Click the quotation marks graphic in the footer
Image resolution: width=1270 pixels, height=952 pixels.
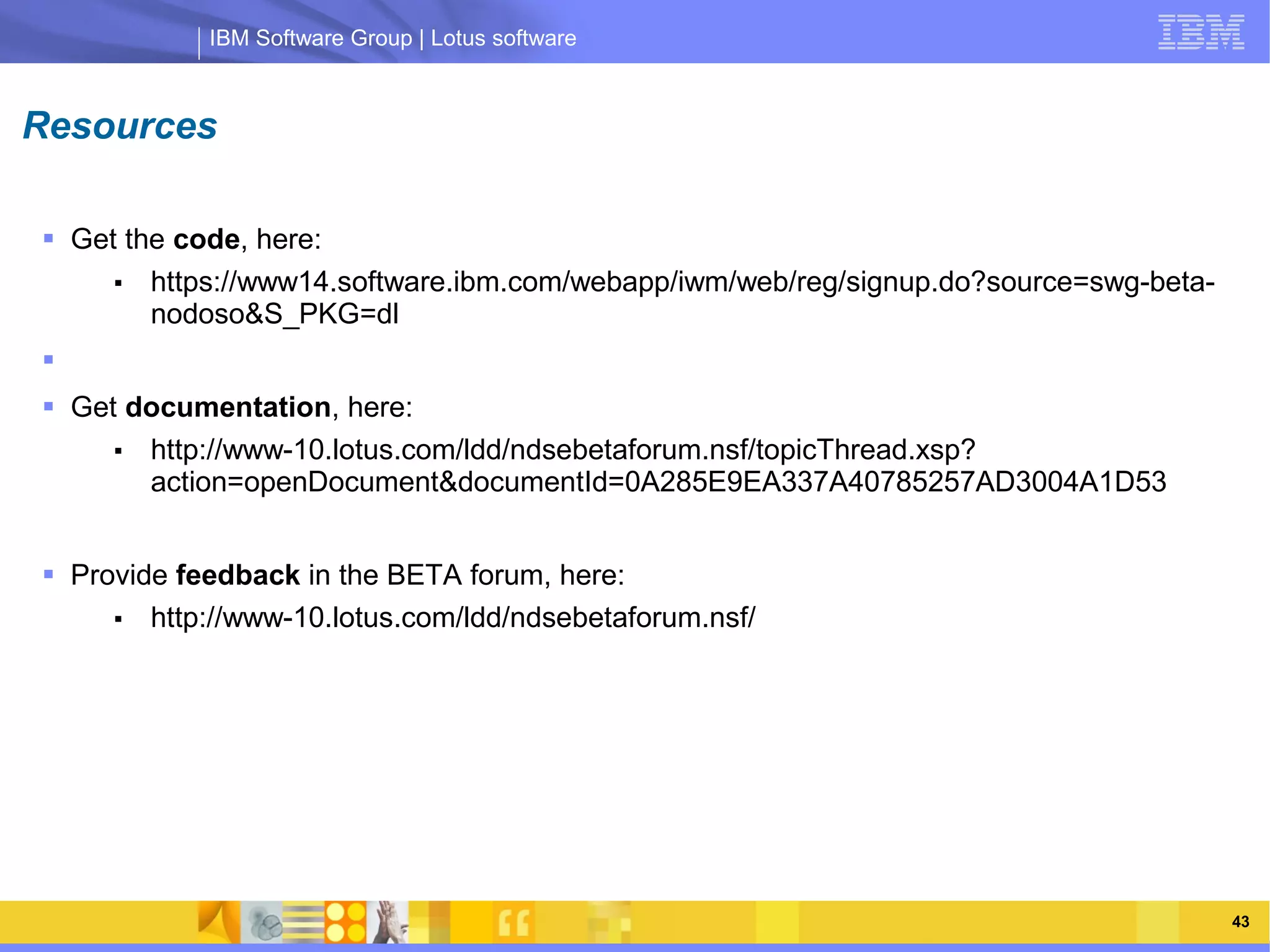click(x=514, y=922)
